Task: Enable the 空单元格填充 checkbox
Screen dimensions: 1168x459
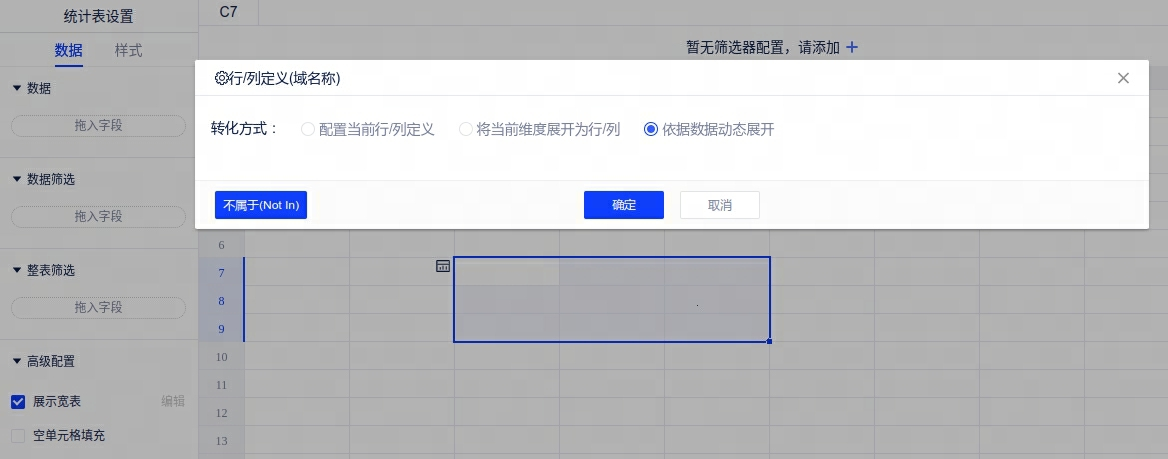Action: tap(18, 436)
